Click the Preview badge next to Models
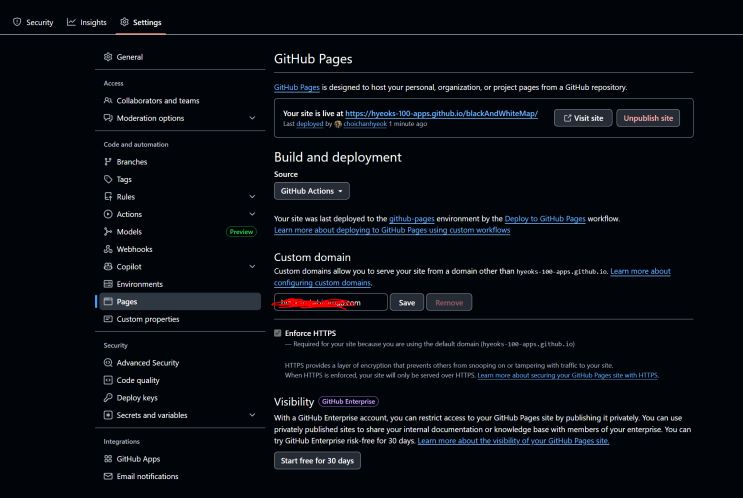This screenshot has height=498, width=743. [241, 232]
